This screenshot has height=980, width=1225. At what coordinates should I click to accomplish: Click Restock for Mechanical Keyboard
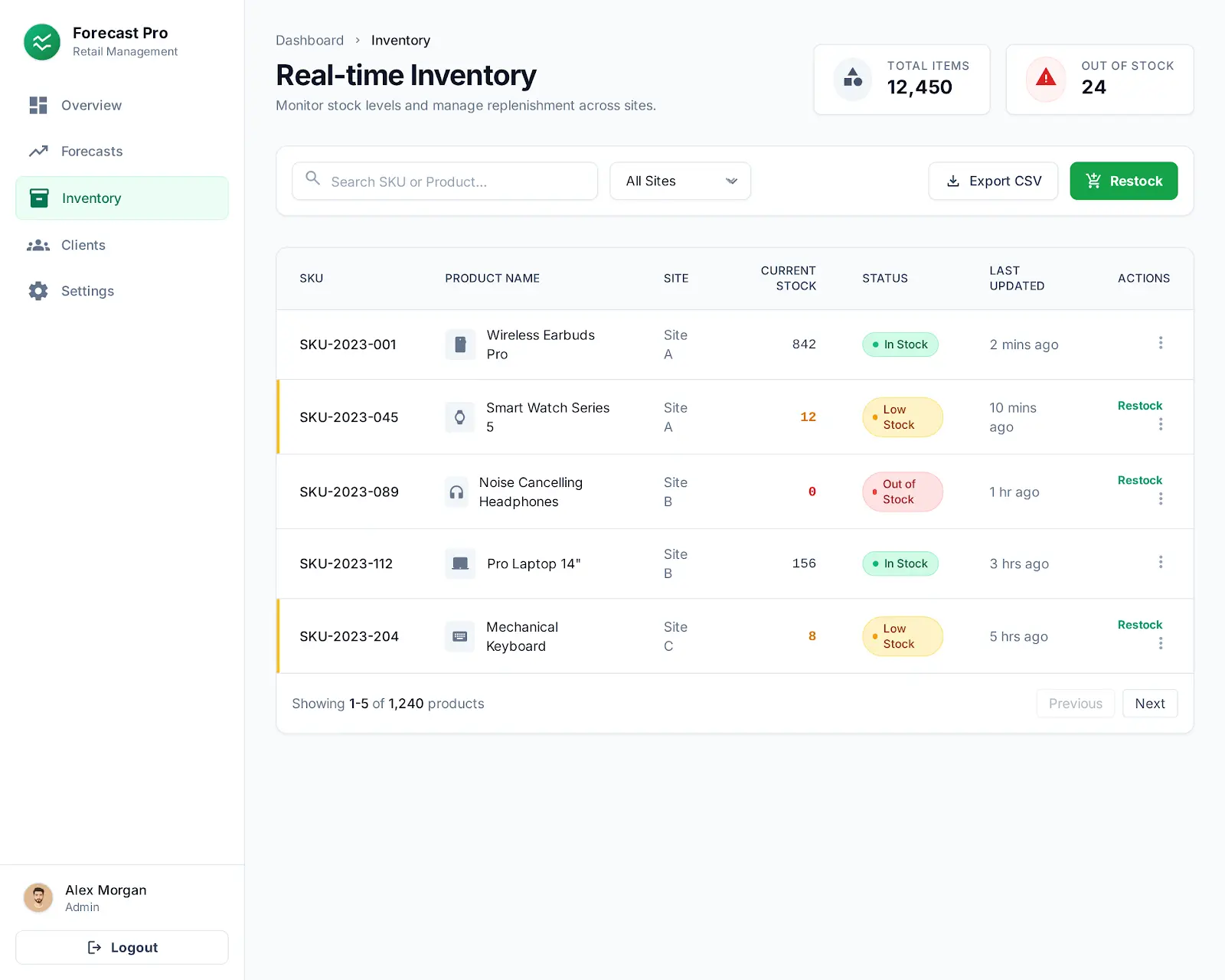[x=1140, y=625]
